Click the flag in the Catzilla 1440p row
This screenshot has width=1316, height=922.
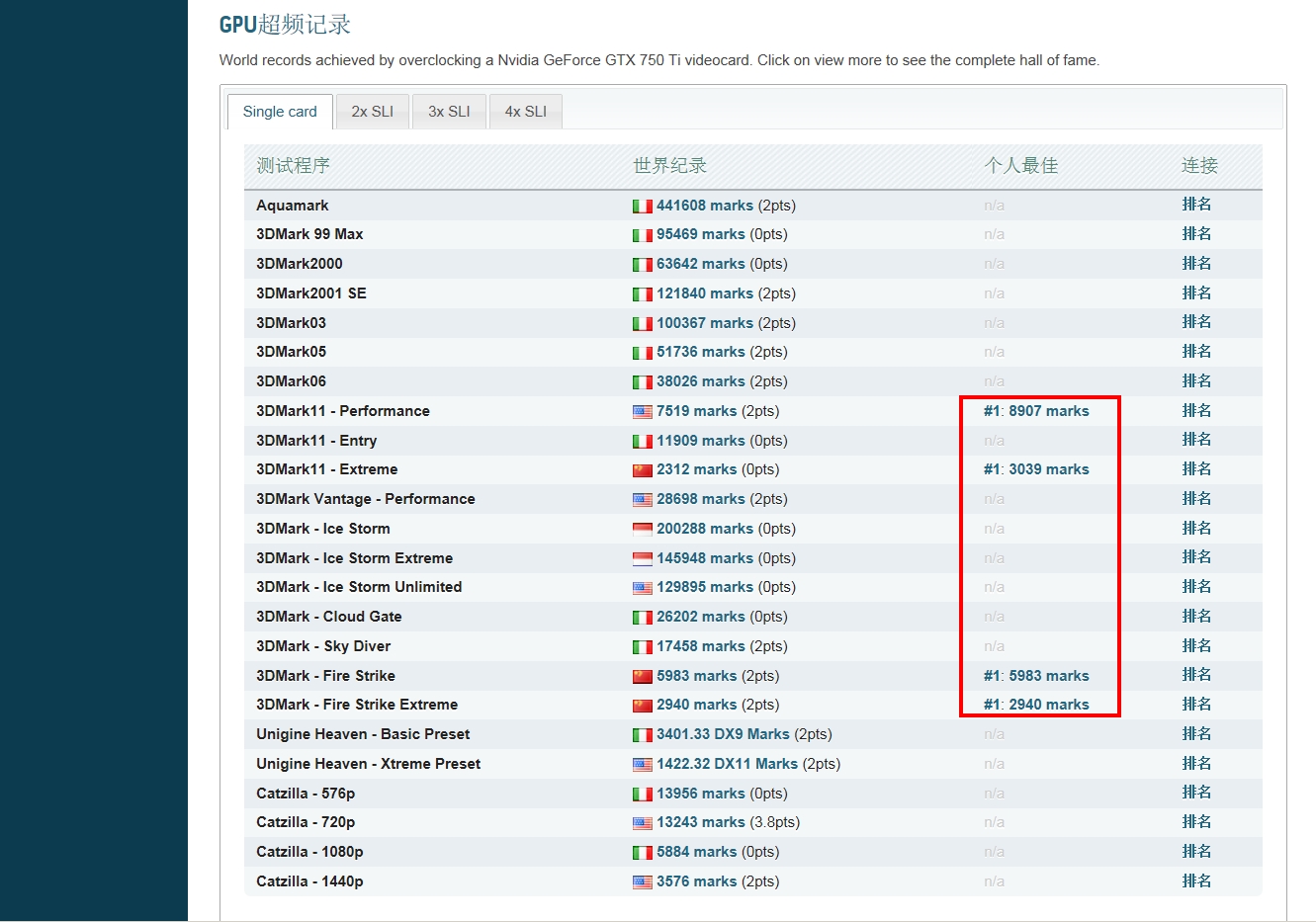pyautogui.click(x=642, y=882)
